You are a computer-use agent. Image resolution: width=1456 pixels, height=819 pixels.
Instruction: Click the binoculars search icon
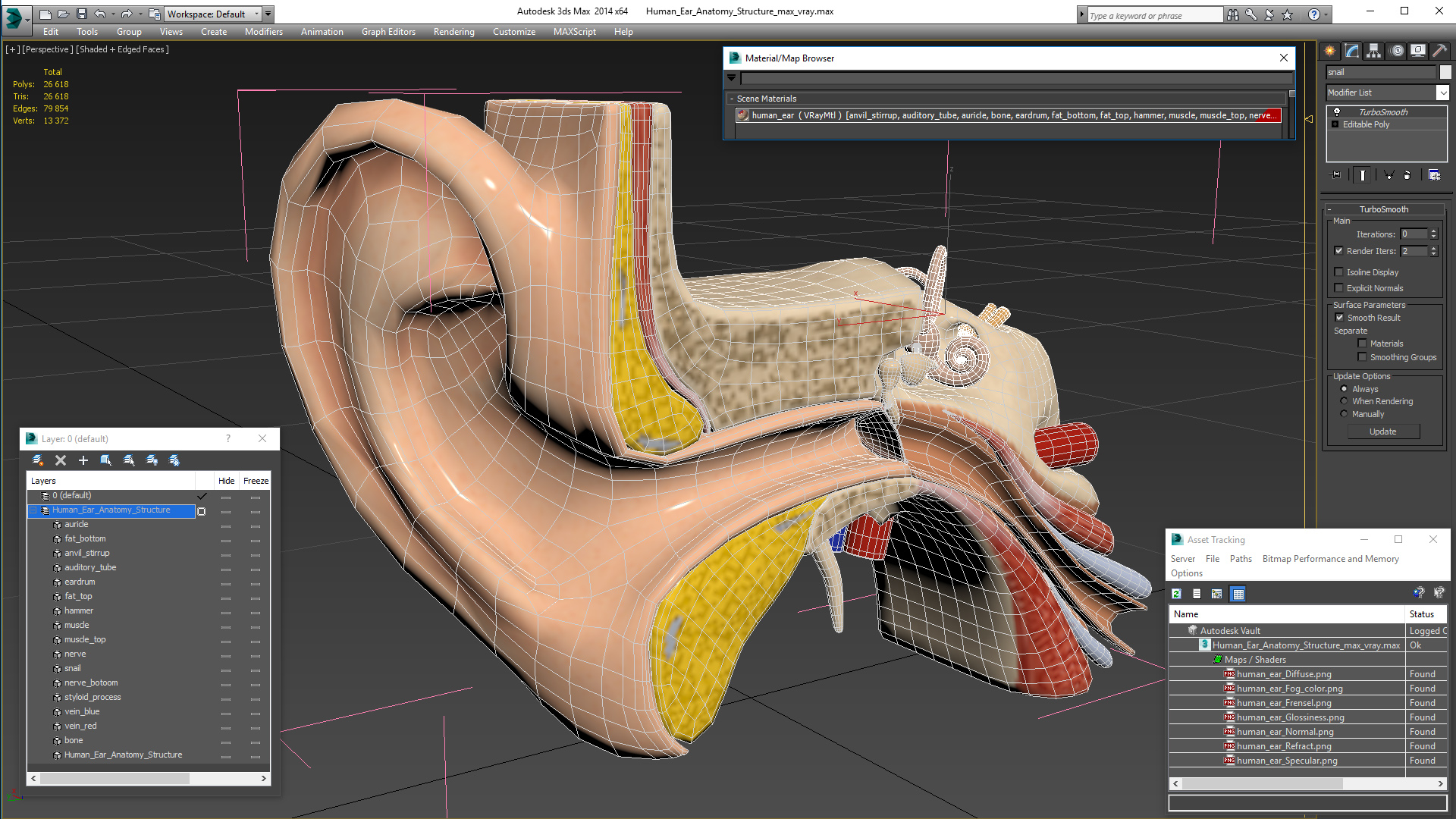pos(1233,14)
